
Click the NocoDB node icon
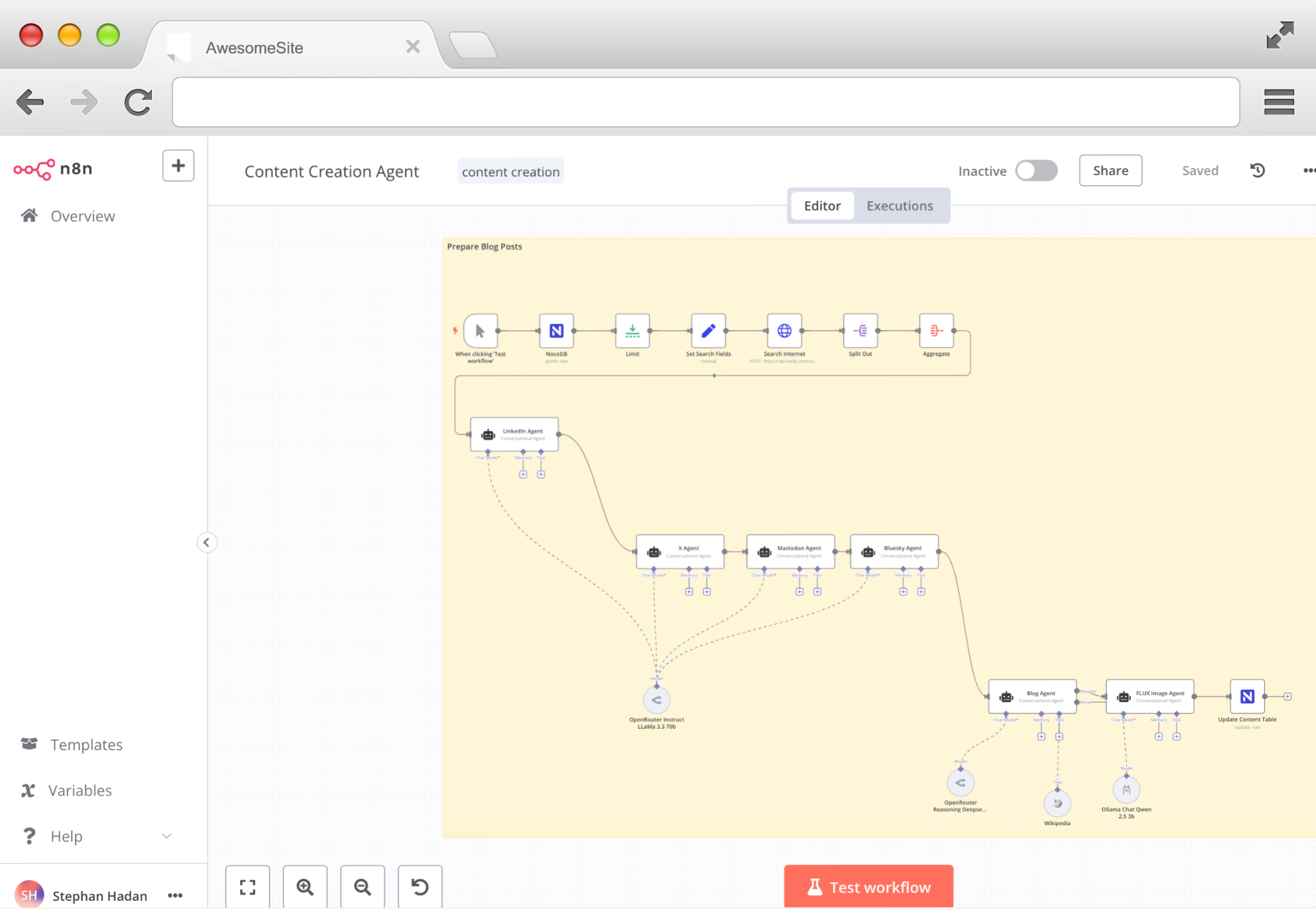pos(556,331)
